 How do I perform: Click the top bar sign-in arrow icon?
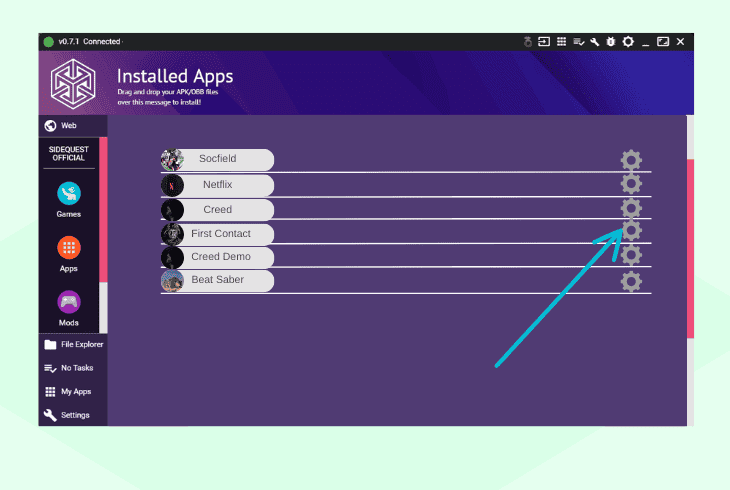pos(544,41)
